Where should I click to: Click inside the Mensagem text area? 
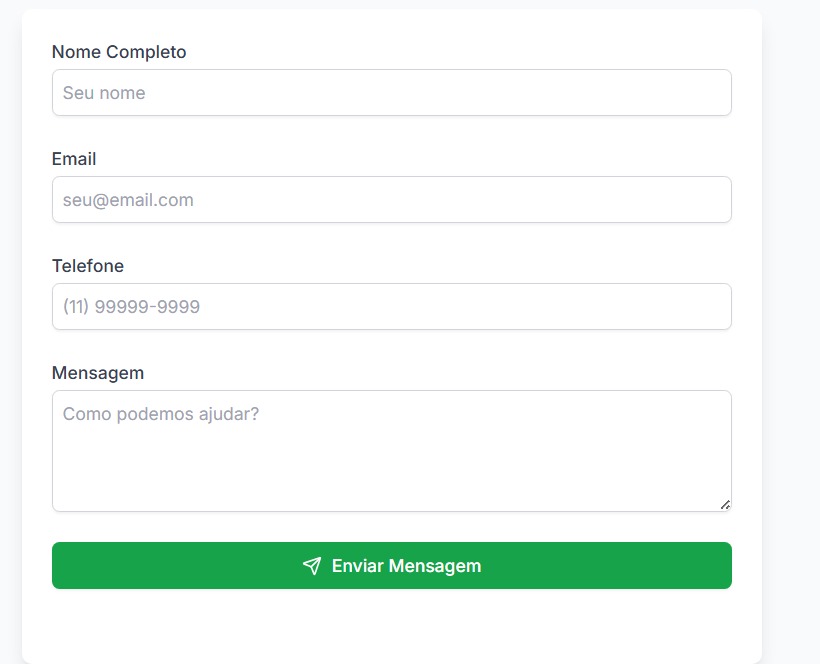tap(392, 460)
